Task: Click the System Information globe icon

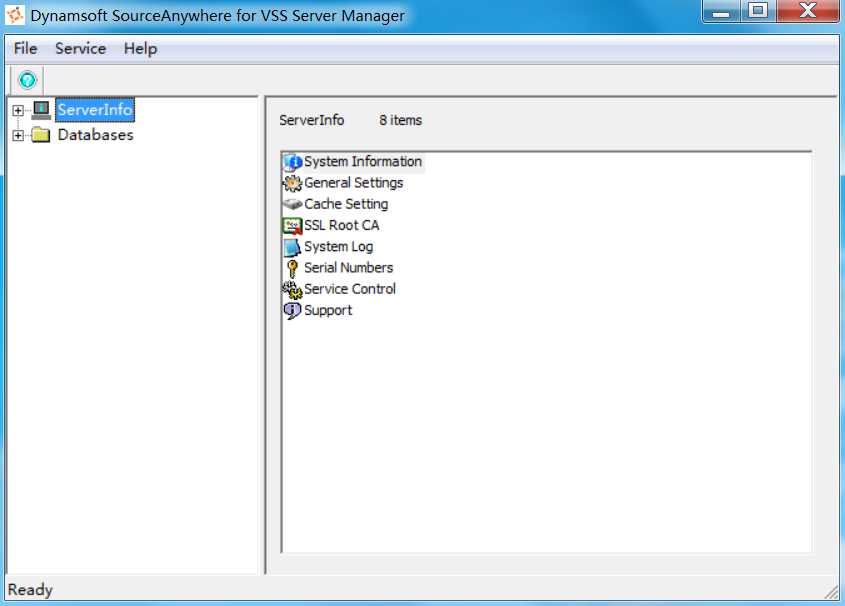Action: (293, 162)
